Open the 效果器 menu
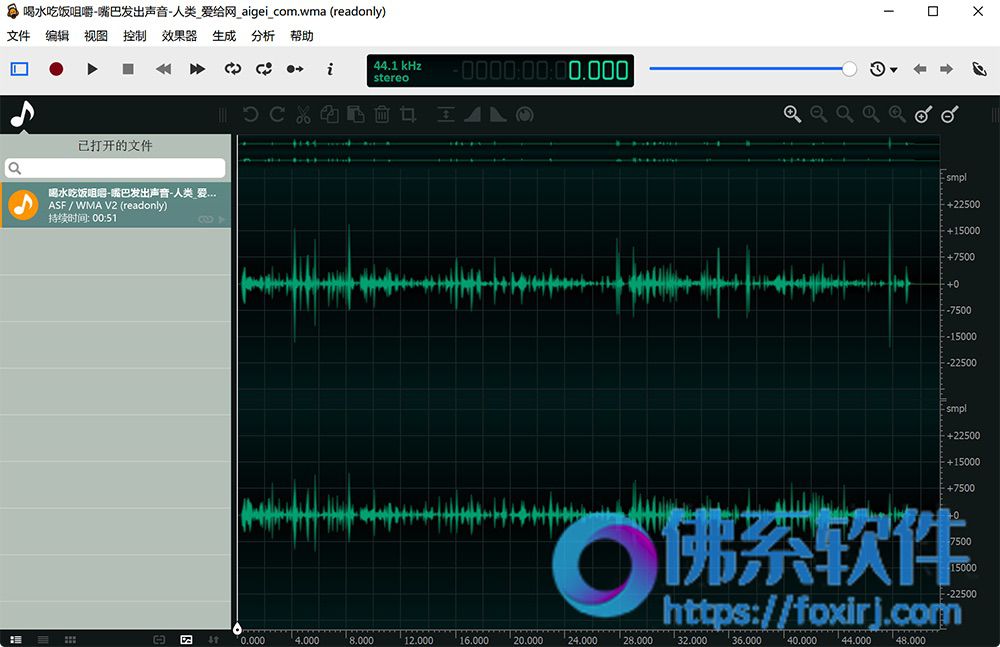 coord(179,36)
